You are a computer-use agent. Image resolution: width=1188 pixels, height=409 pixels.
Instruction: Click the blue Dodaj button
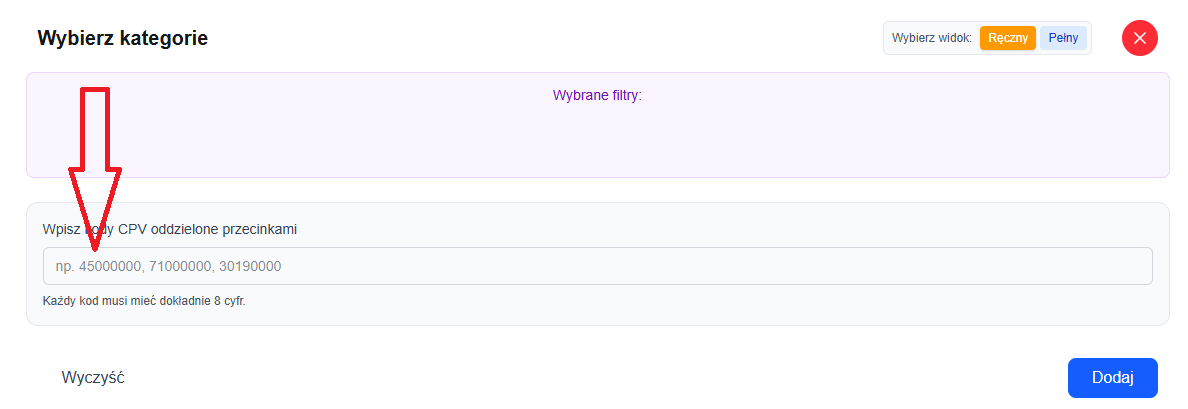(1112, 378)
